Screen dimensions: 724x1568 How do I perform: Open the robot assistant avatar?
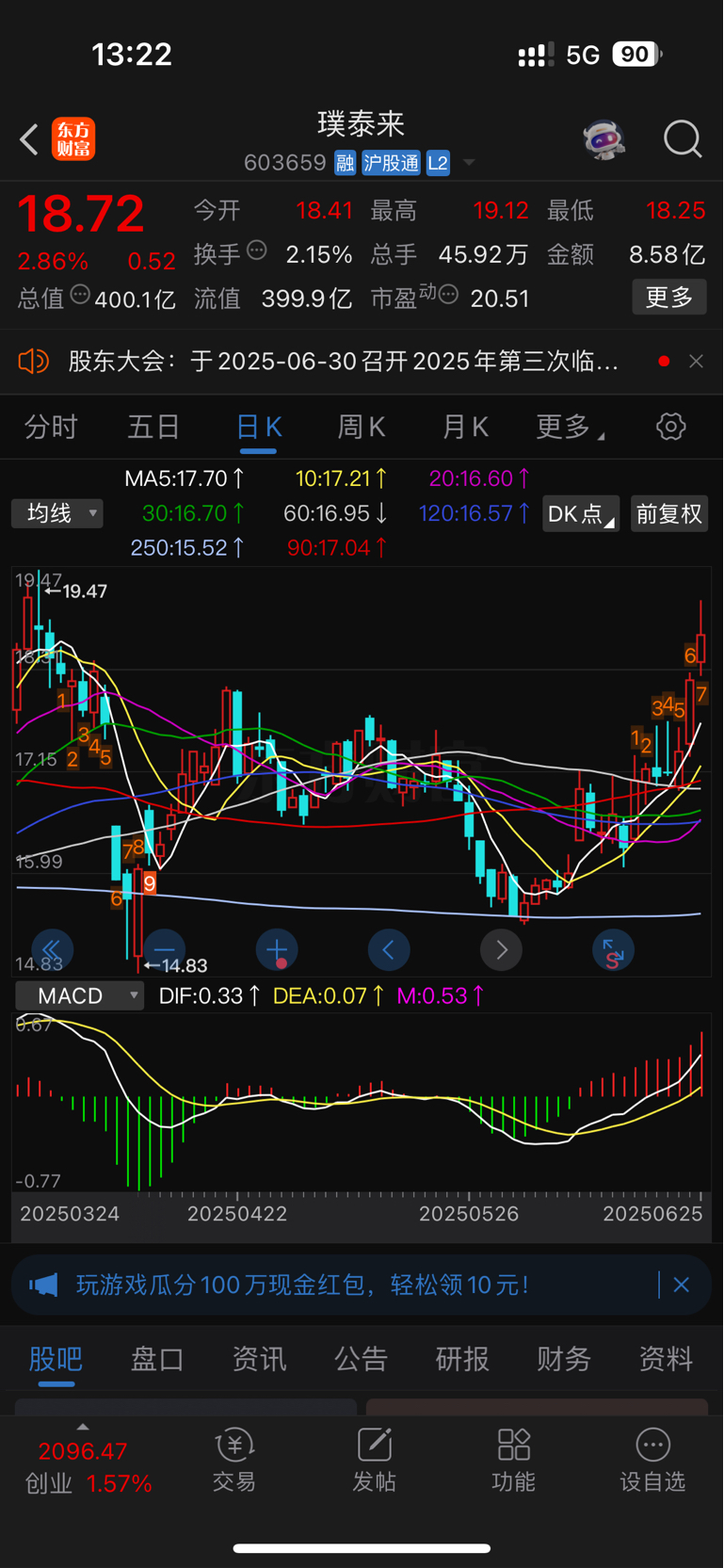tap(603, 139)
